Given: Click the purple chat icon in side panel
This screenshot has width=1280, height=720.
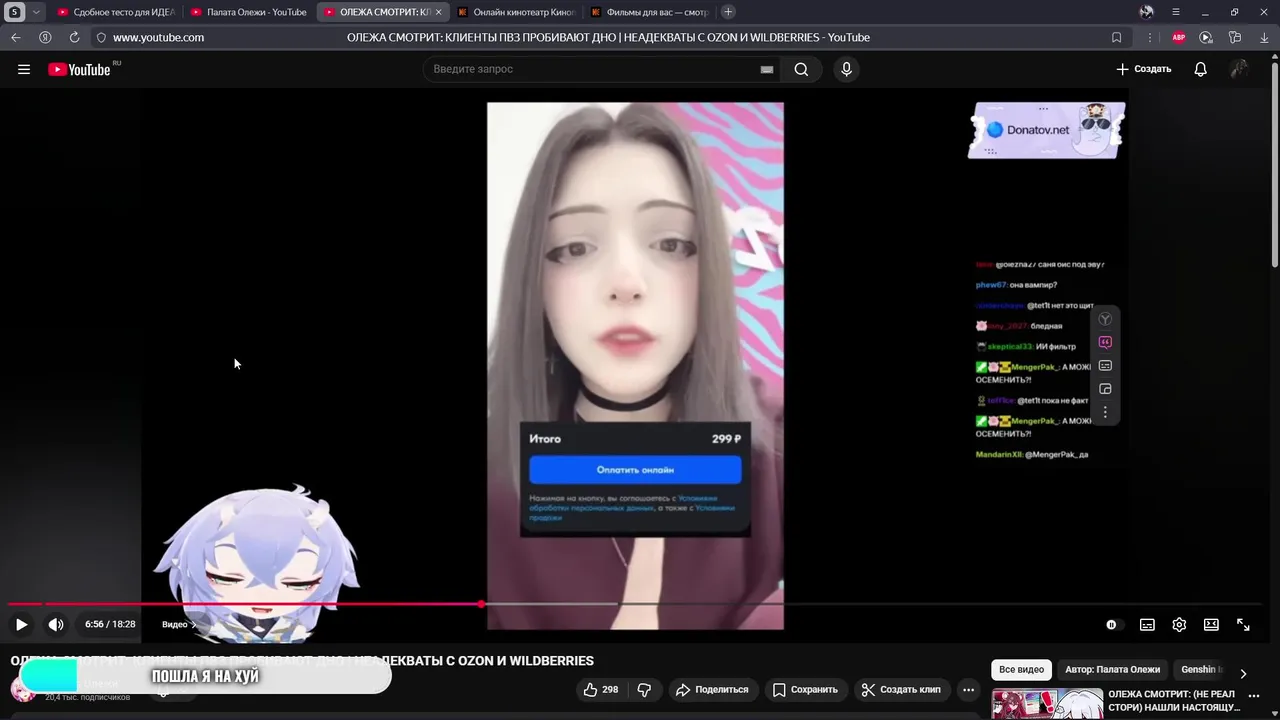Looking at the screenshot, I should [x=1105, y=342].
